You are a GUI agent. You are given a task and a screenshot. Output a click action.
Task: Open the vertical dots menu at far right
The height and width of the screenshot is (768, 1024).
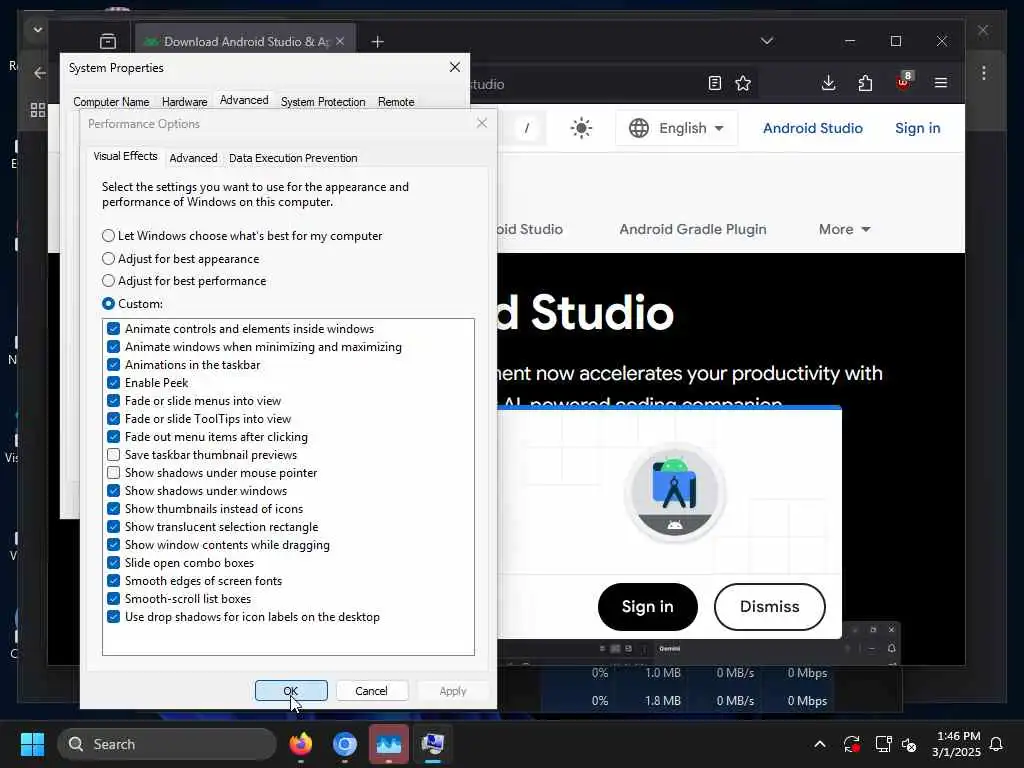984,72
